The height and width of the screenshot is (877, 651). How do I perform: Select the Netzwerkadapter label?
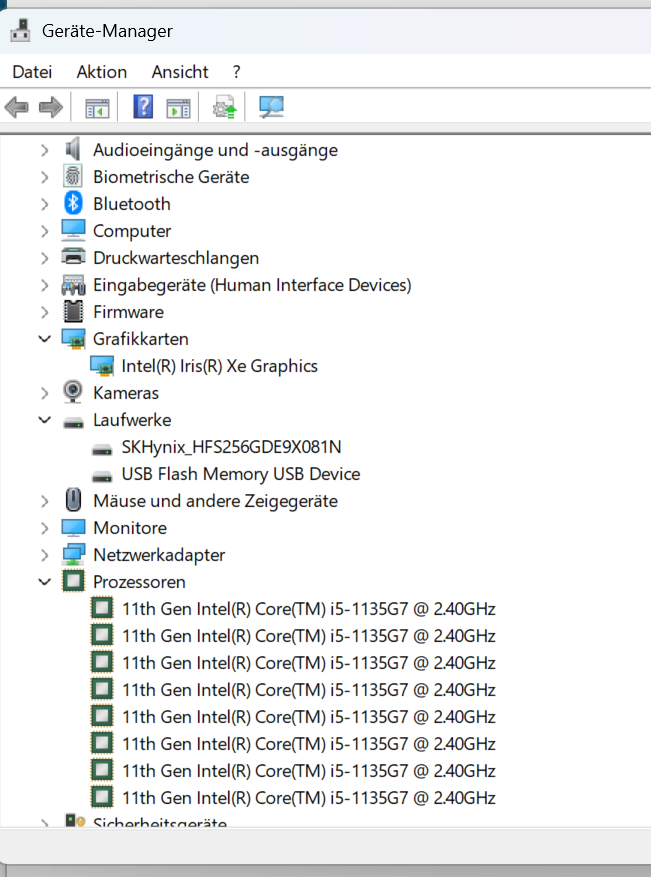pos(159,555)
